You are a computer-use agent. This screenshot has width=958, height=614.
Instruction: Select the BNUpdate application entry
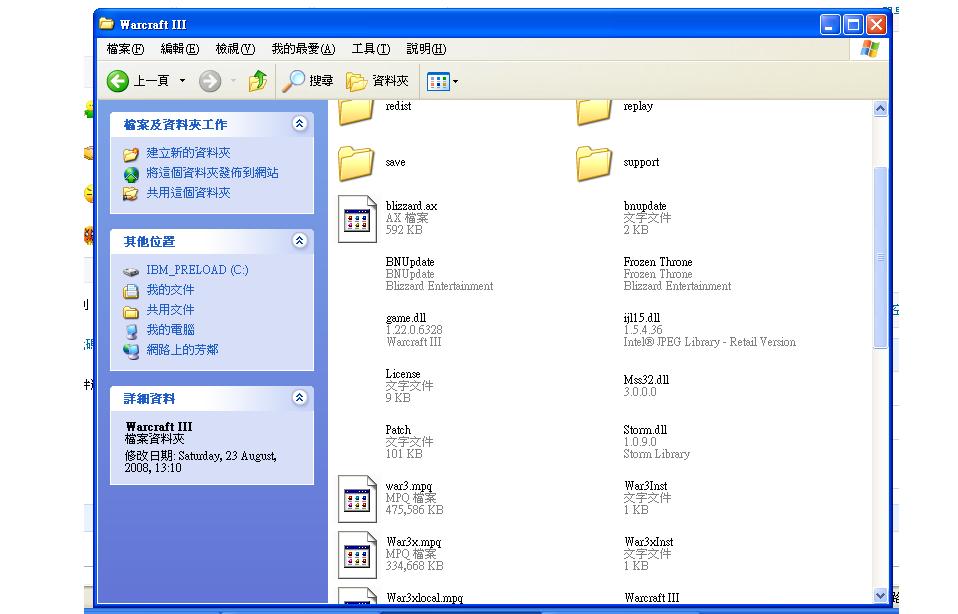point(439,274)
